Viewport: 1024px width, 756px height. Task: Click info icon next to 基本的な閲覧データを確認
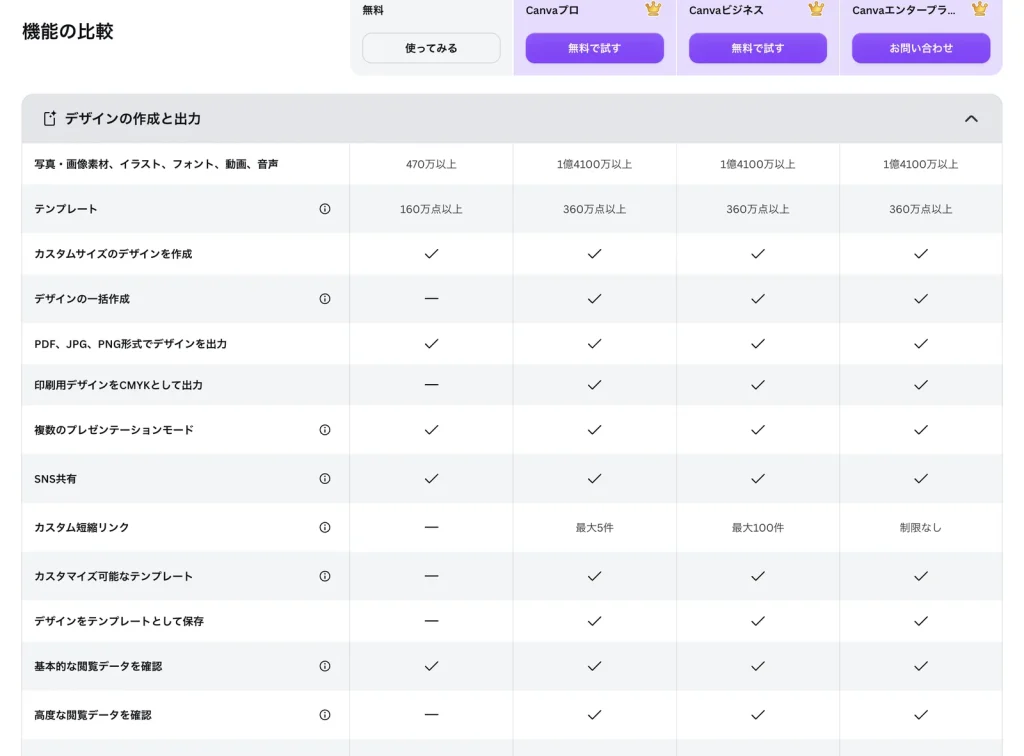tap(325, 666)
